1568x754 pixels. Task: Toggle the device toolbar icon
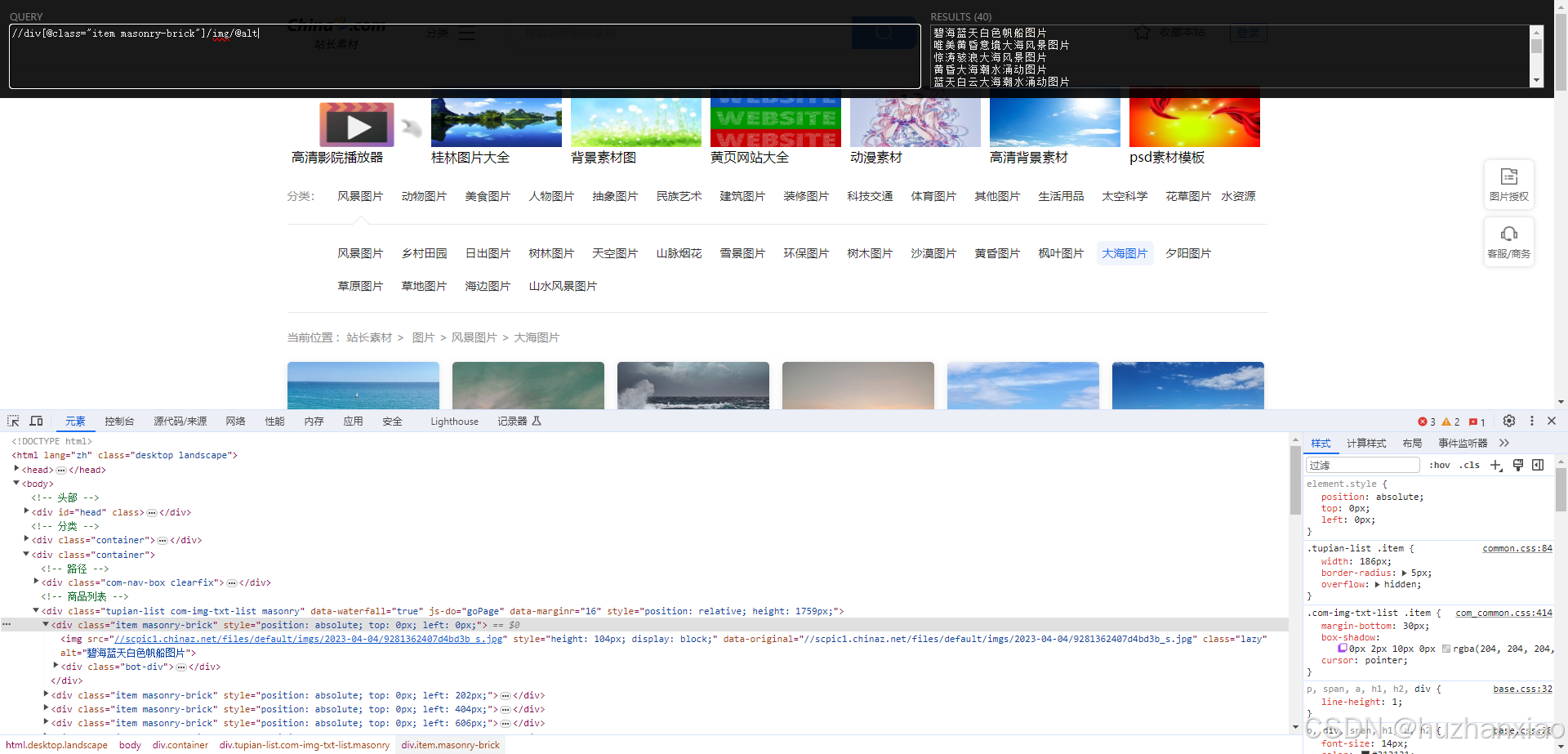[x=36, y=421]
